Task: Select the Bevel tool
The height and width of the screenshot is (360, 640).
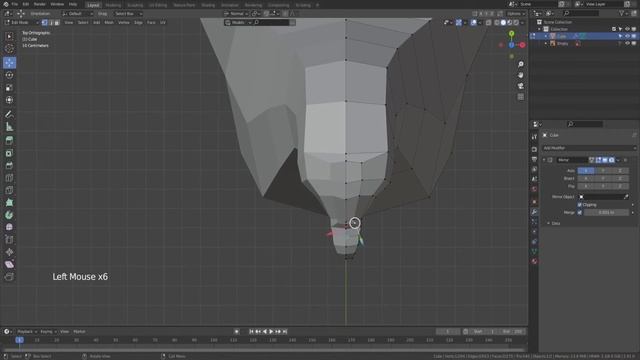Action: [9, 165]
